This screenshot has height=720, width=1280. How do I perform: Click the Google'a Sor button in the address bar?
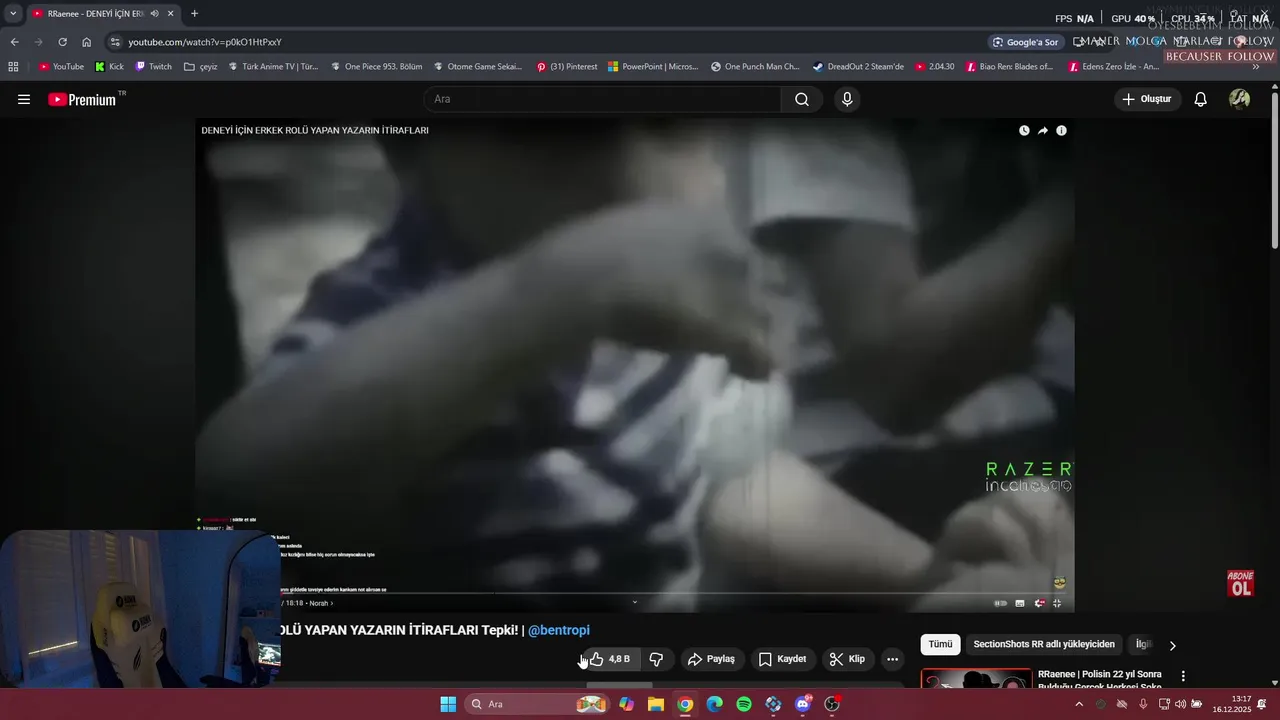[1025, 42]
